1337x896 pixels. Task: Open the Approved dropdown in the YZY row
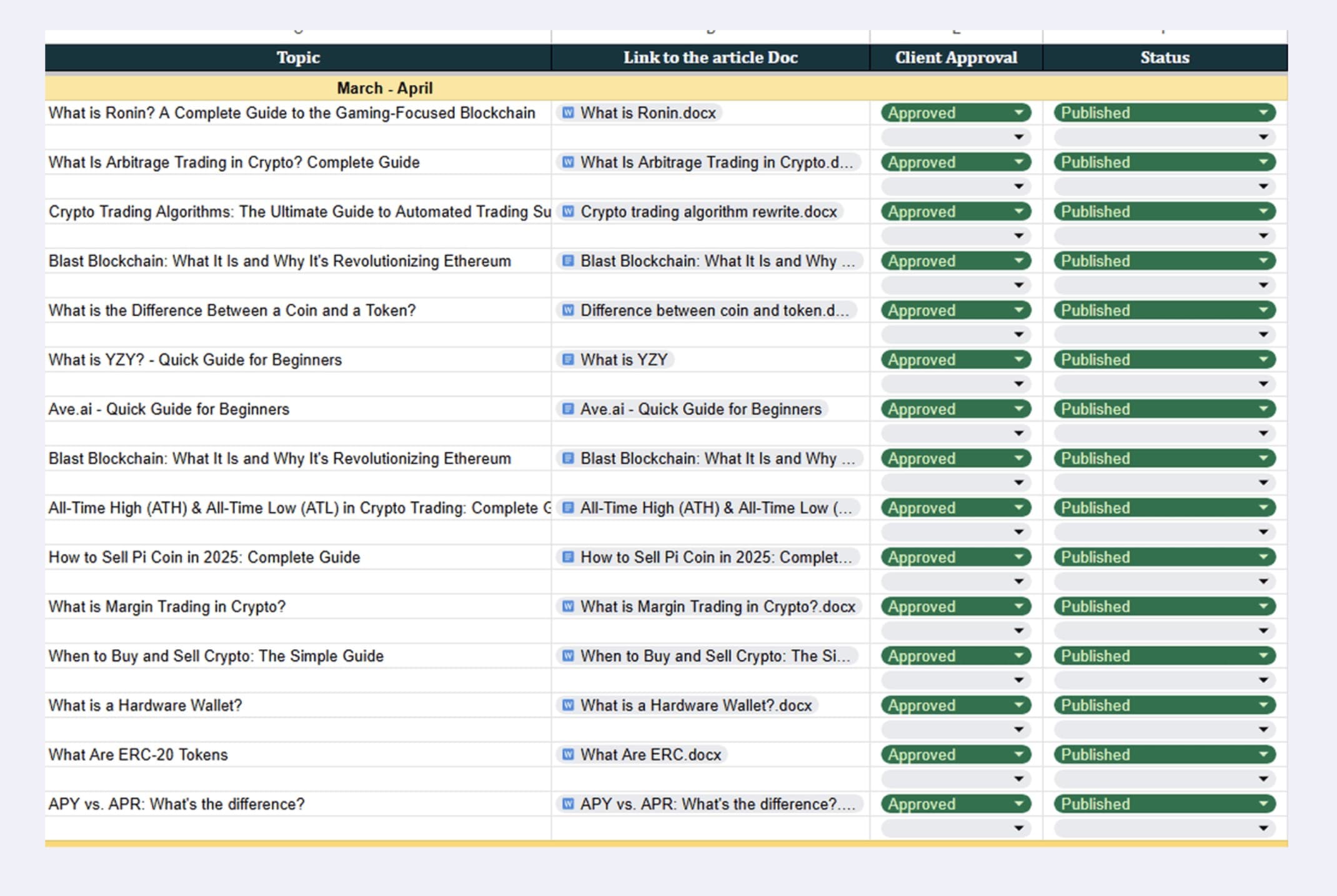point(956,360)
